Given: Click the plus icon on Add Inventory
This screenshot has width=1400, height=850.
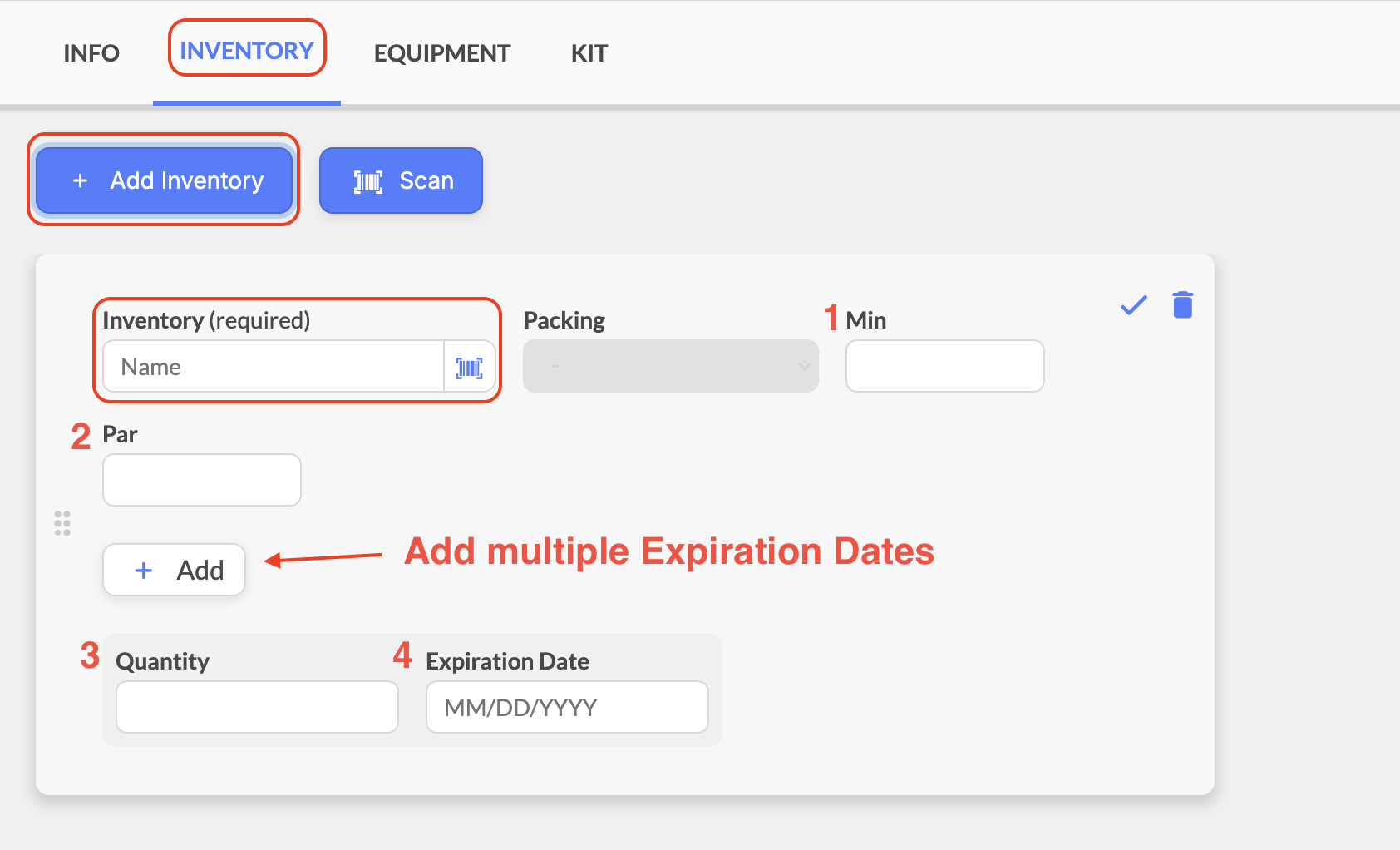Looking at the screenshot, I should click(x=80, y=180).
